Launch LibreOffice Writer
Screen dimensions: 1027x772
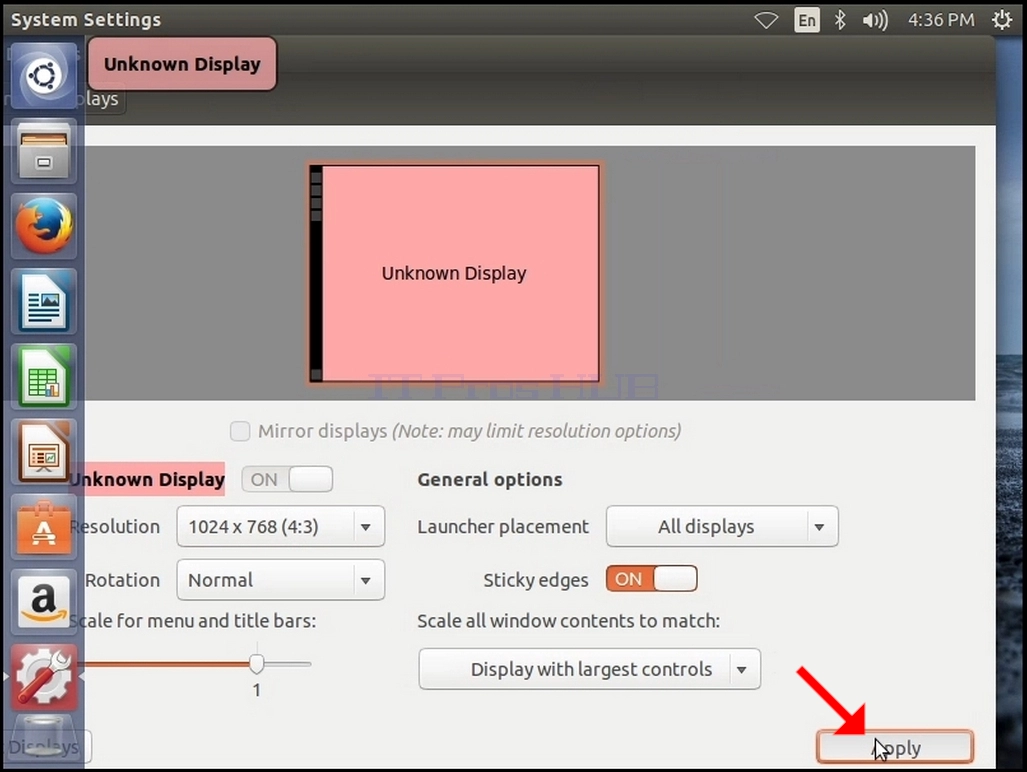(44, 301)
